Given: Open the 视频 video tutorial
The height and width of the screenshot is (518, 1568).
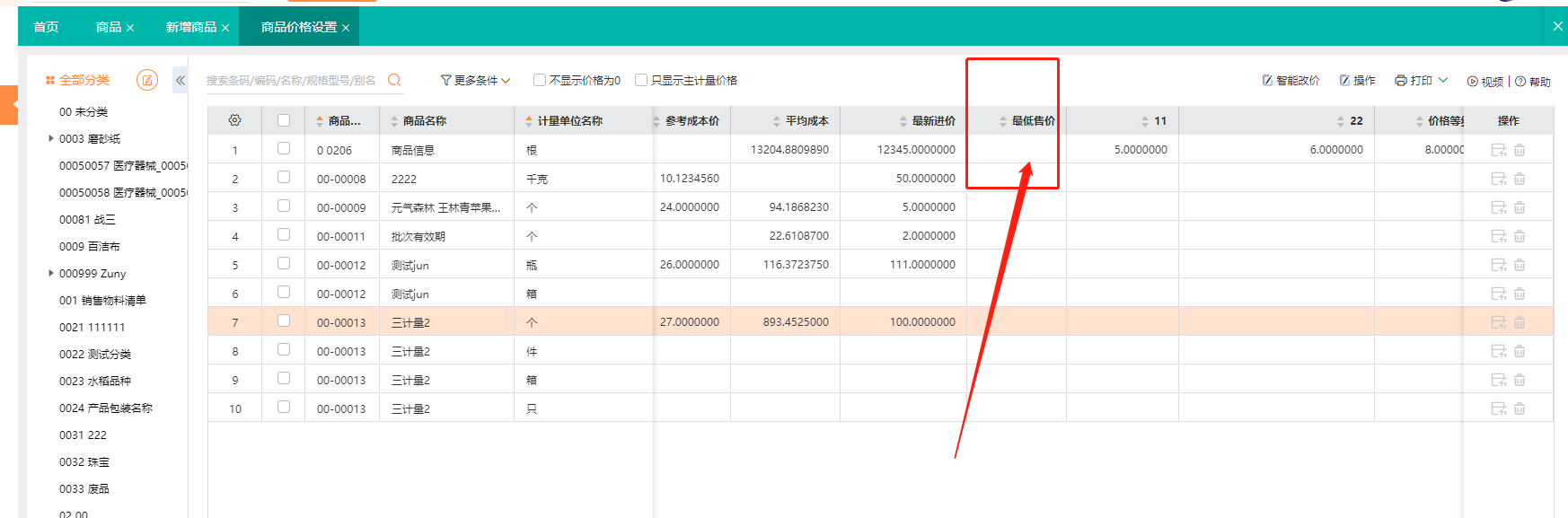Looking at the screenshot, I should (x=1485, y=82).
